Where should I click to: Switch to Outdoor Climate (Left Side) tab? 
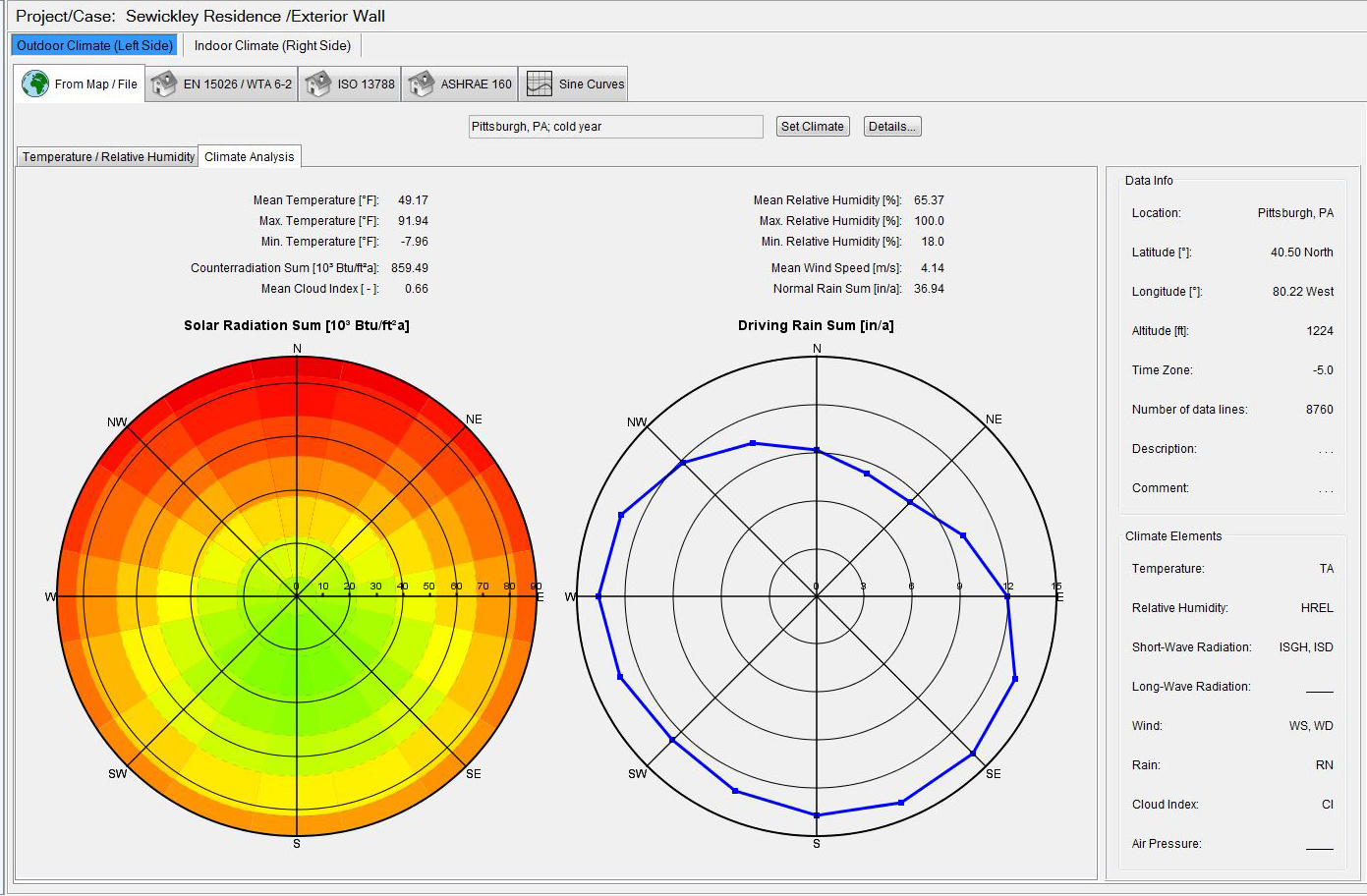tap(95, 45)
